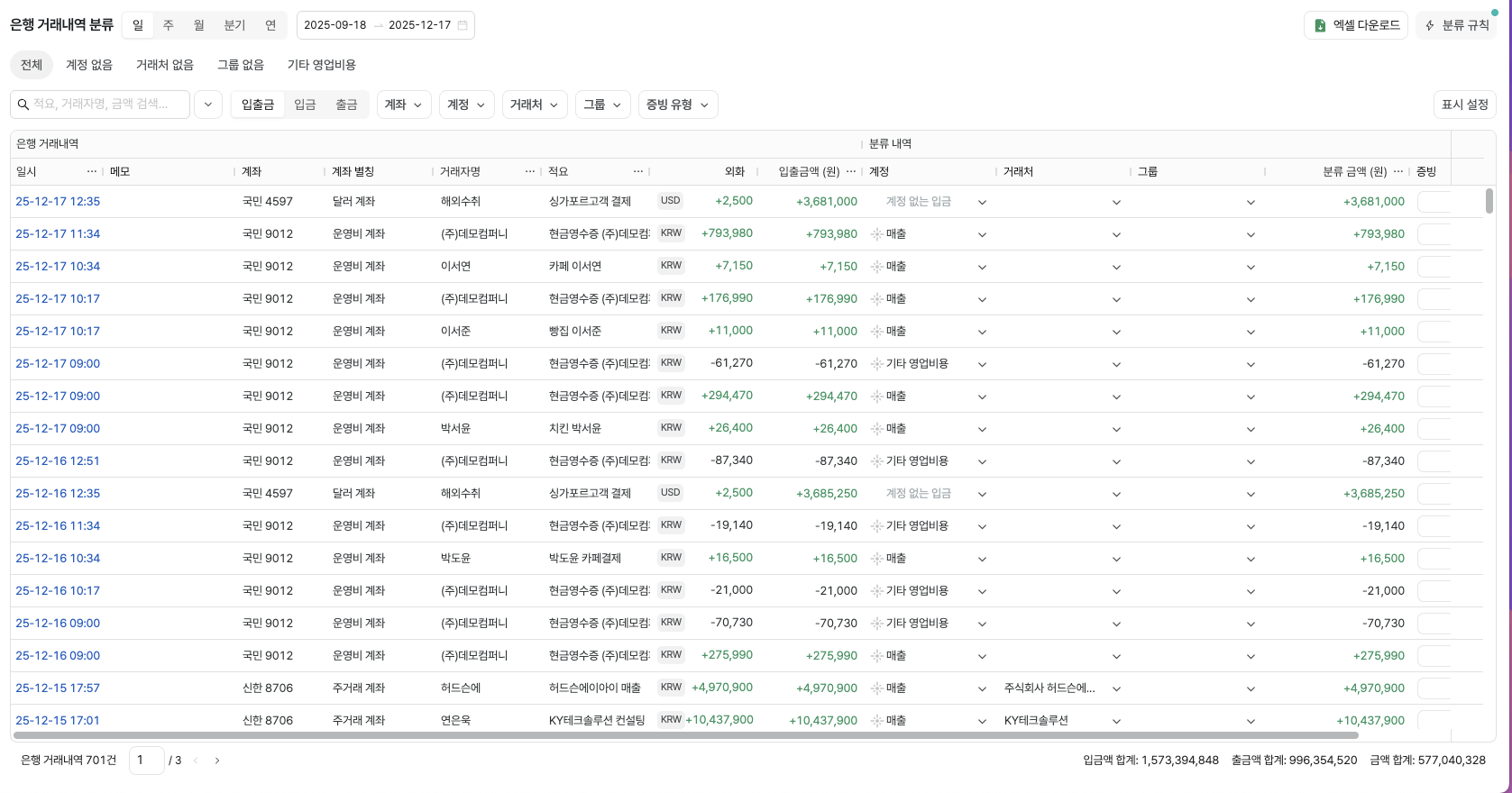Open the ⋯ menu on 일시 column
This screenshot has width=1512, height=793.
tap(91, 171)
